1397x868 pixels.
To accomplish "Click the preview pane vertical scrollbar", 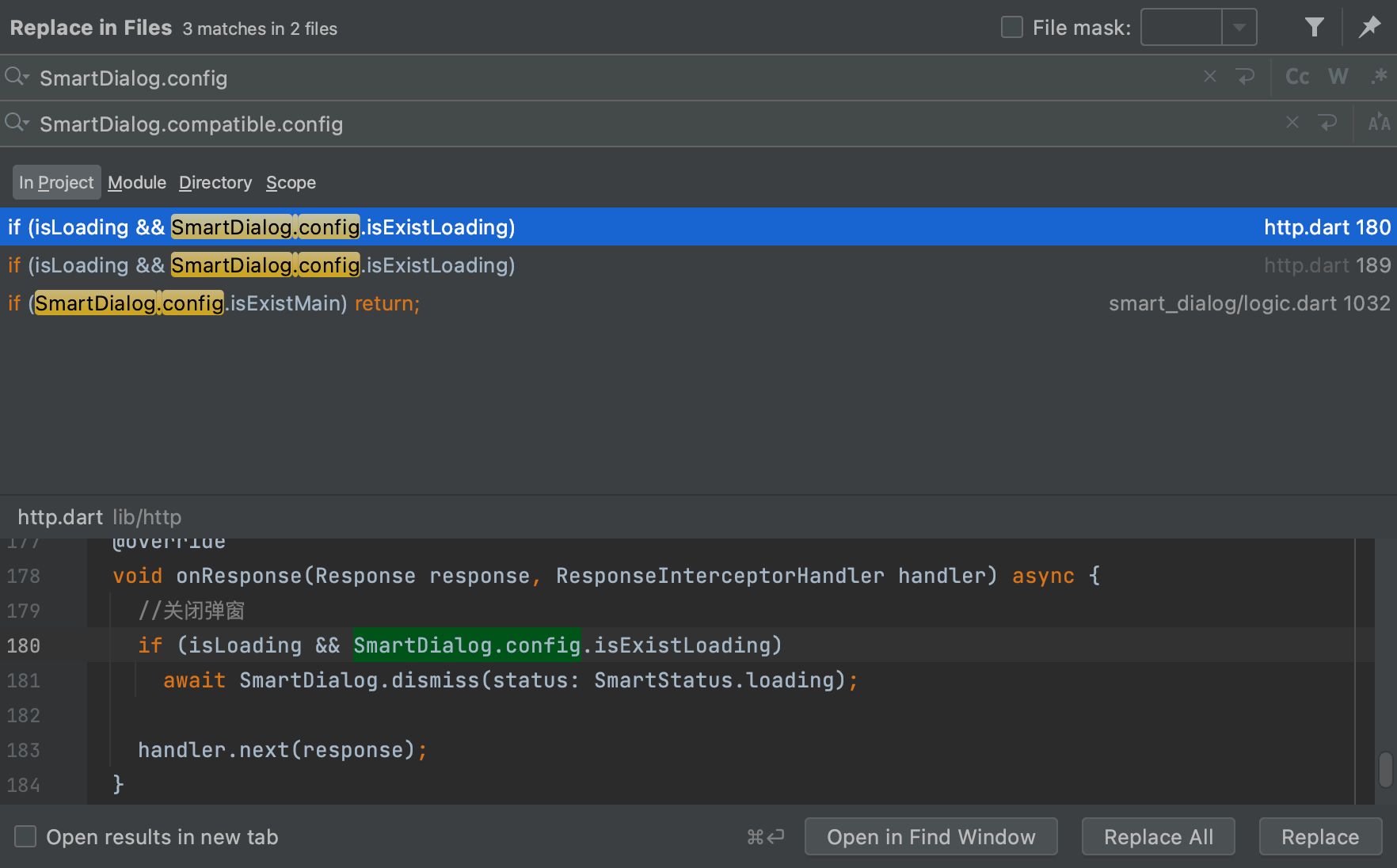I will pyautogui.click(x=1385, y=770).
